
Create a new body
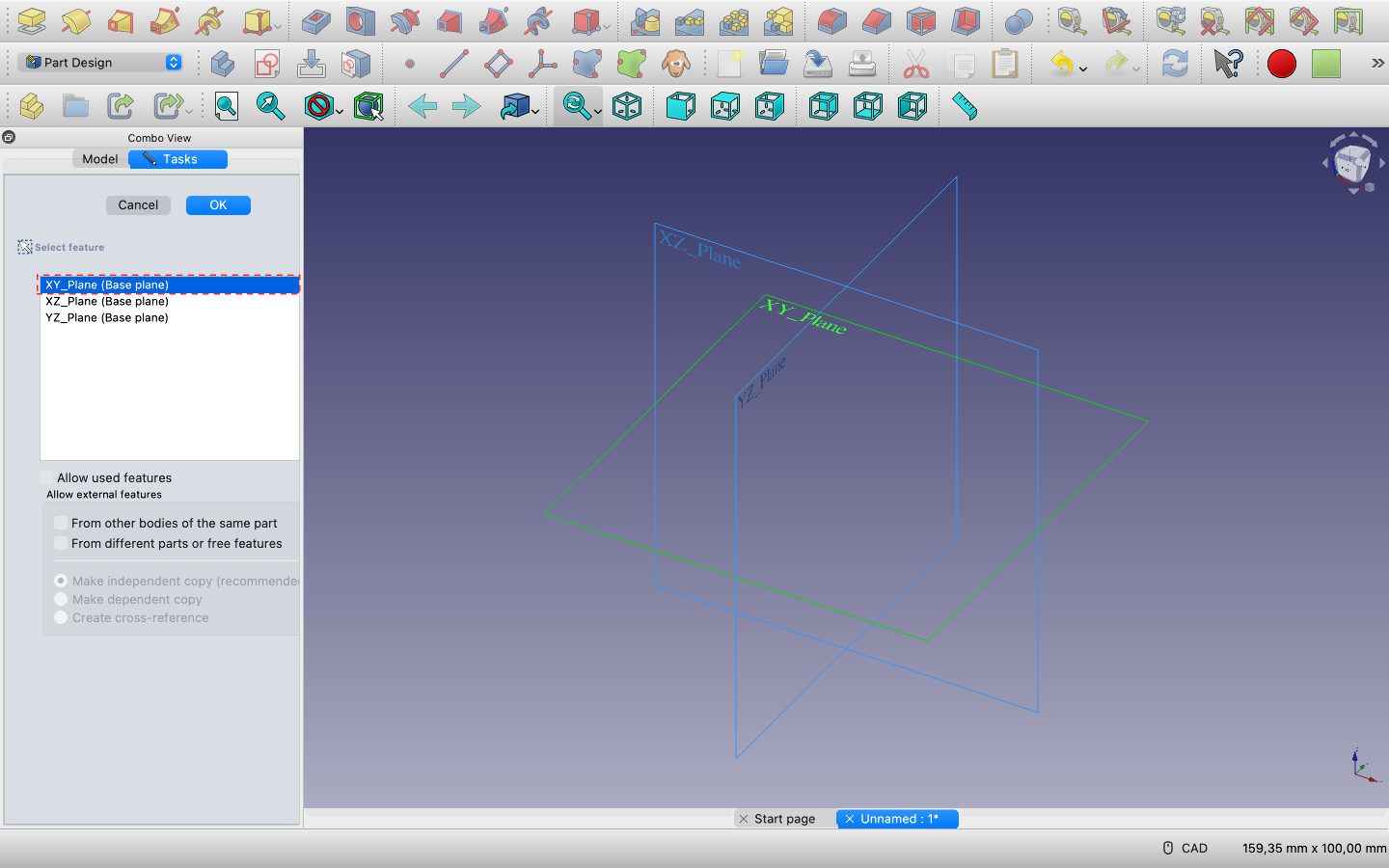pos(223,64)
